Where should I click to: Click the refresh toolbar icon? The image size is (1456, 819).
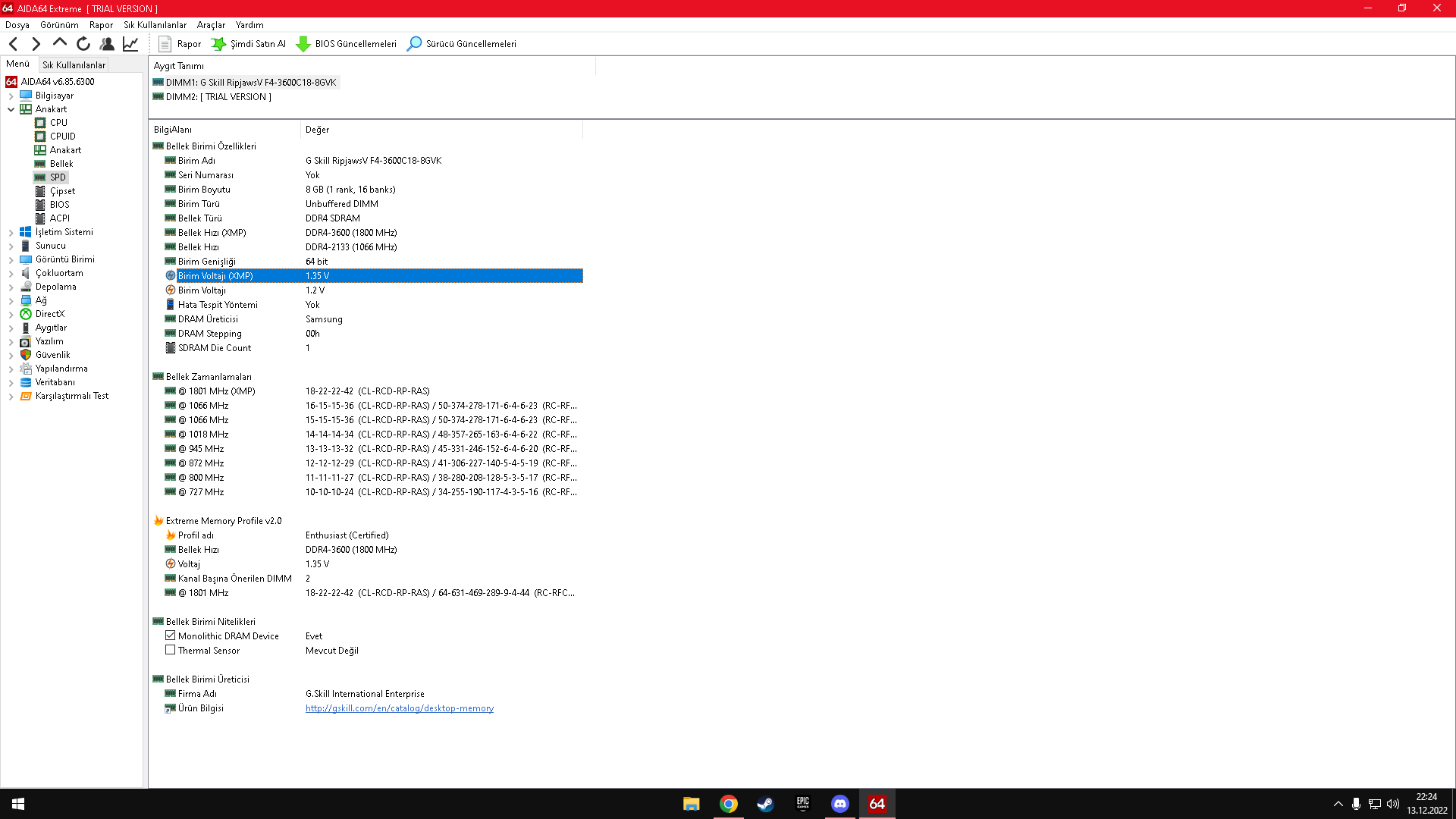pos(83,44)
